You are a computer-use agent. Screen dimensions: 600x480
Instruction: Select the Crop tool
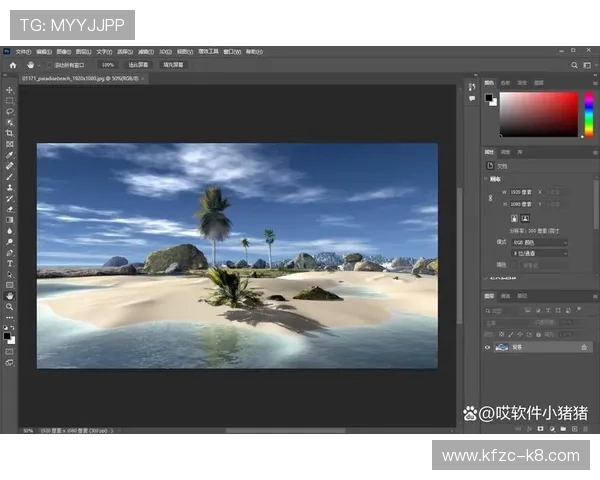click(x=10, y=133)
